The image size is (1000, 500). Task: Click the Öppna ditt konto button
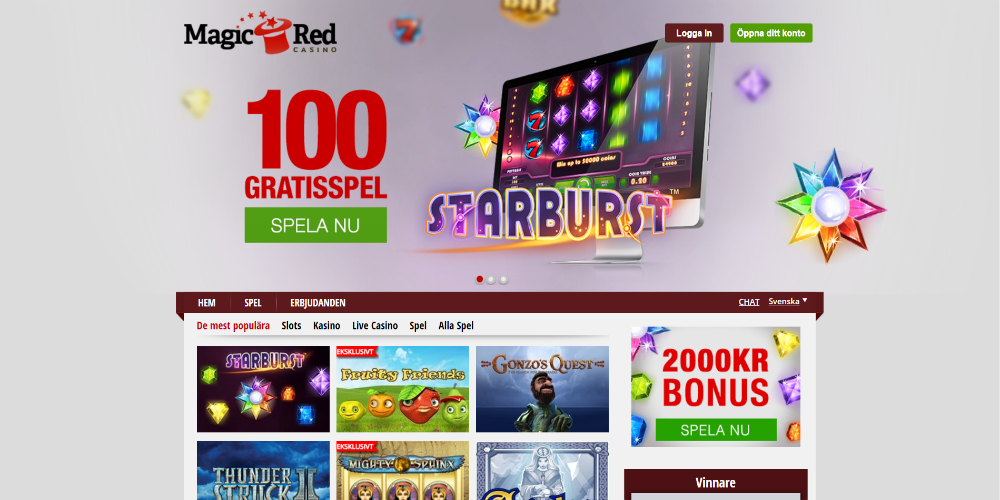coord(771,33)
